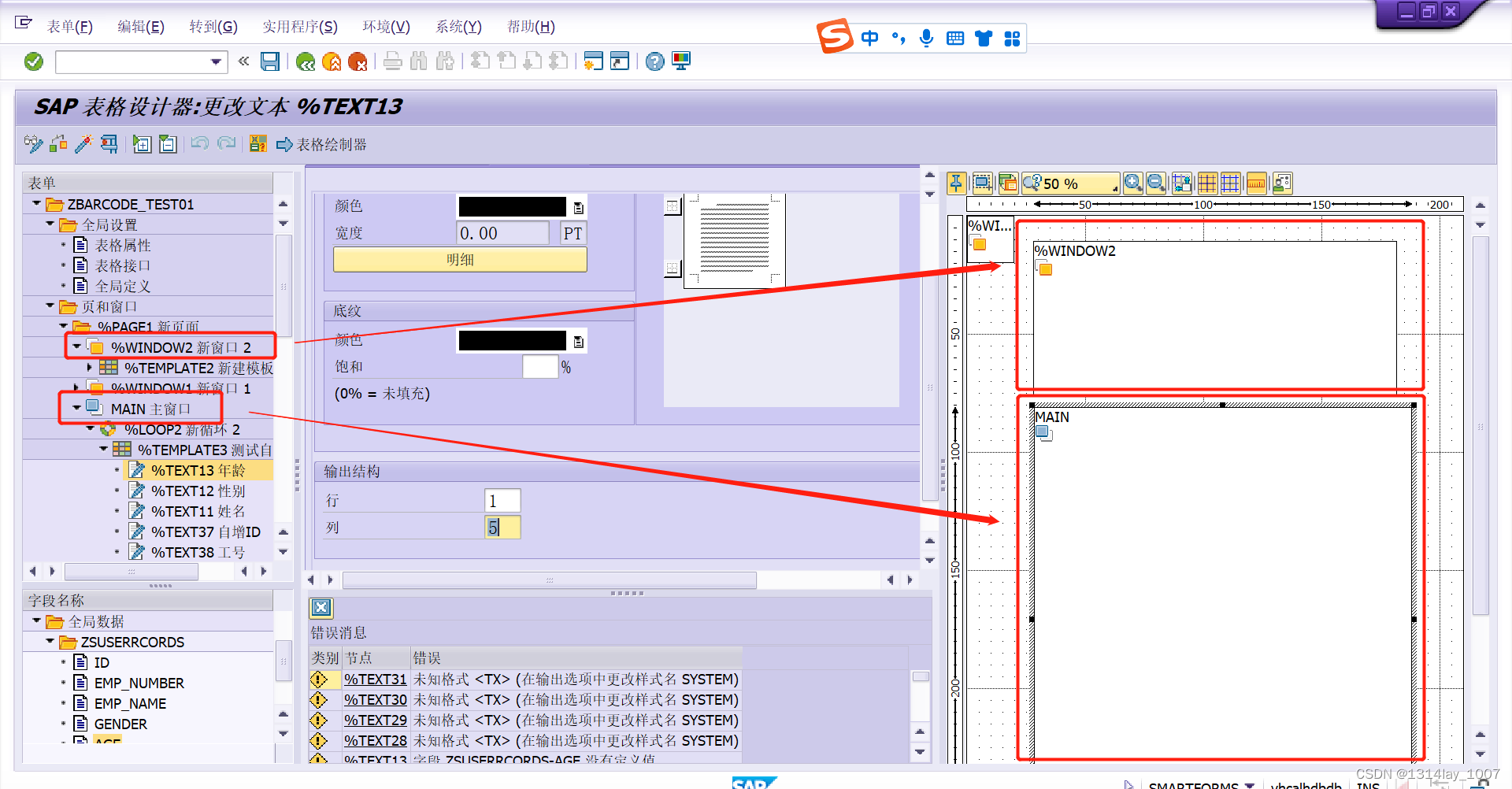Image resolution: width=1512 pixels, height=789 pixels.
Task: Click the Print icon in standard toolbar
Action: (392, 61)
